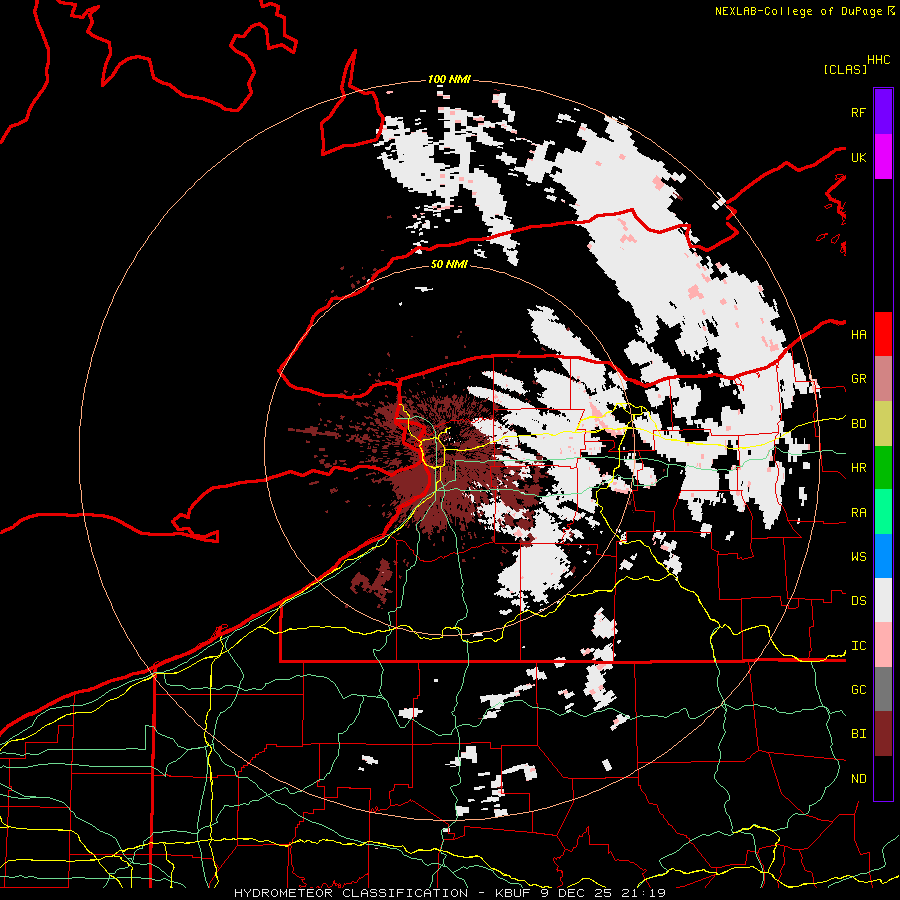Select the GR dusty-pink legend swatch

(883, 379)
